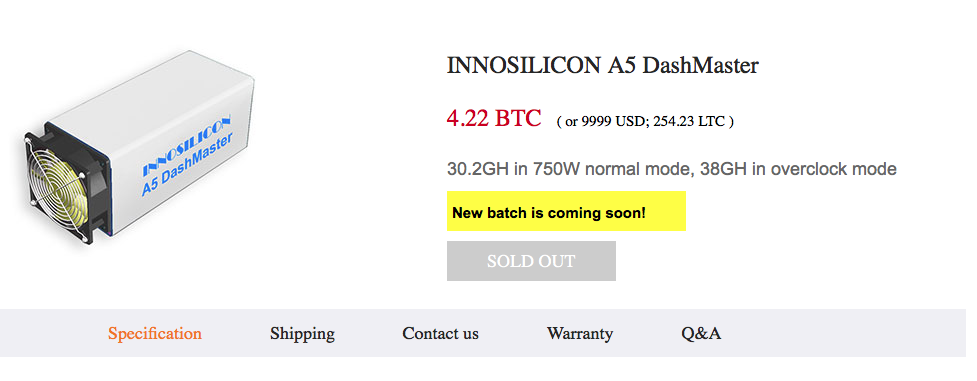Click the word 'DashMaster' in the heading
Screen dimensions: 977x381
700,65
